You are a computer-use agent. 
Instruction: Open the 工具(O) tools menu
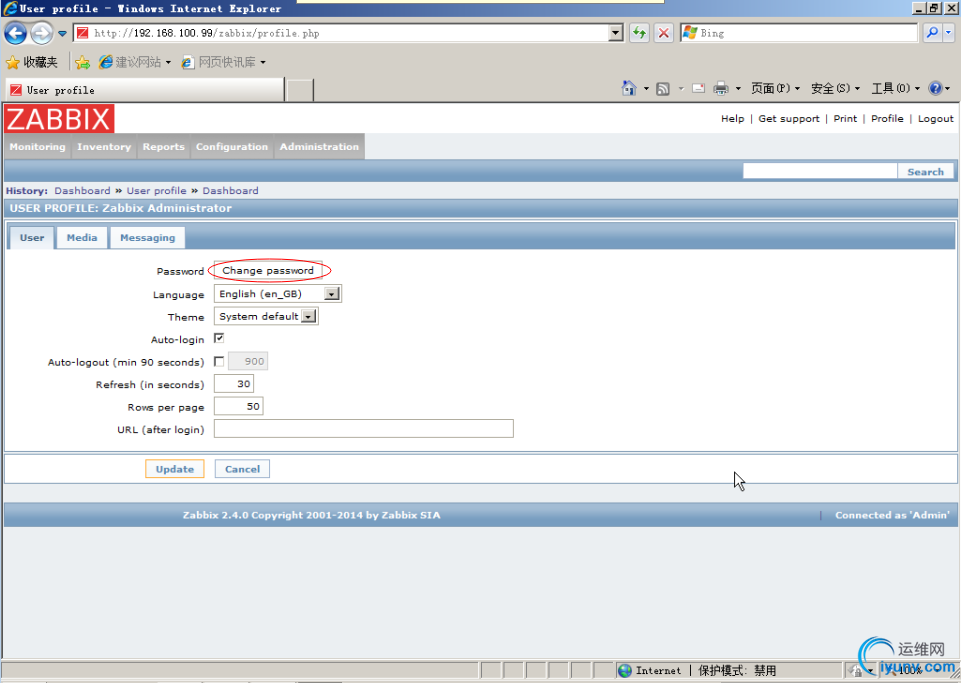[x=895, y=88]
